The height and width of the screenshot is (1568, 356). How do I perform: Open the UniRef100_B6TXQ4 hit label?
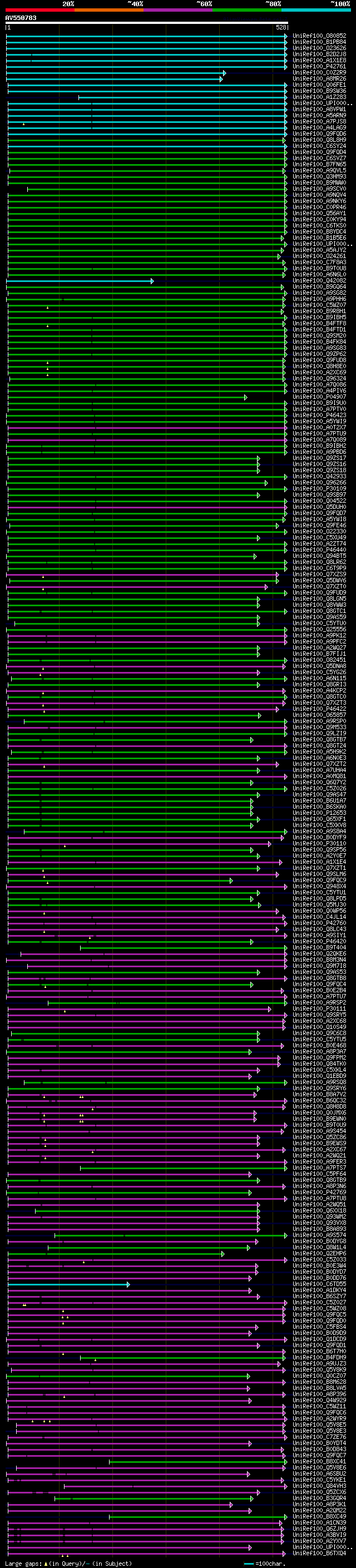click(x=319, y=1554)
